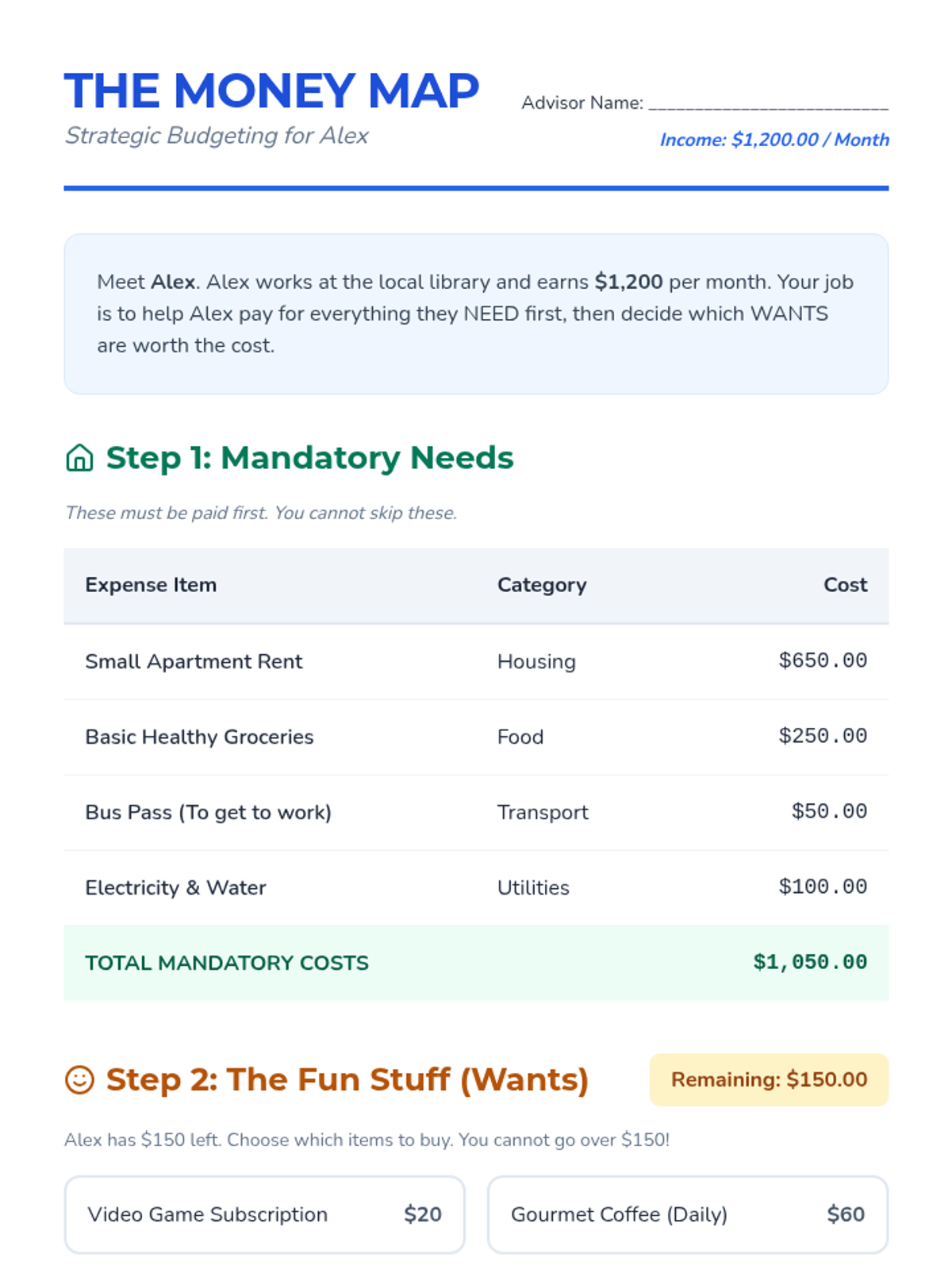Click the Total Mandatory Costs amount

coord(810,962)
